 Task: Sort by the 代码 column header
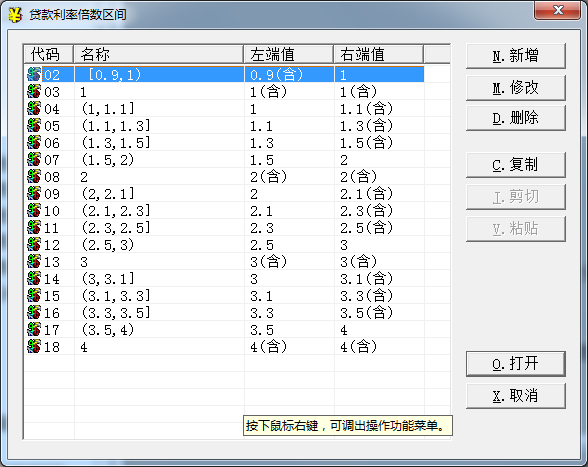point(48,54)
